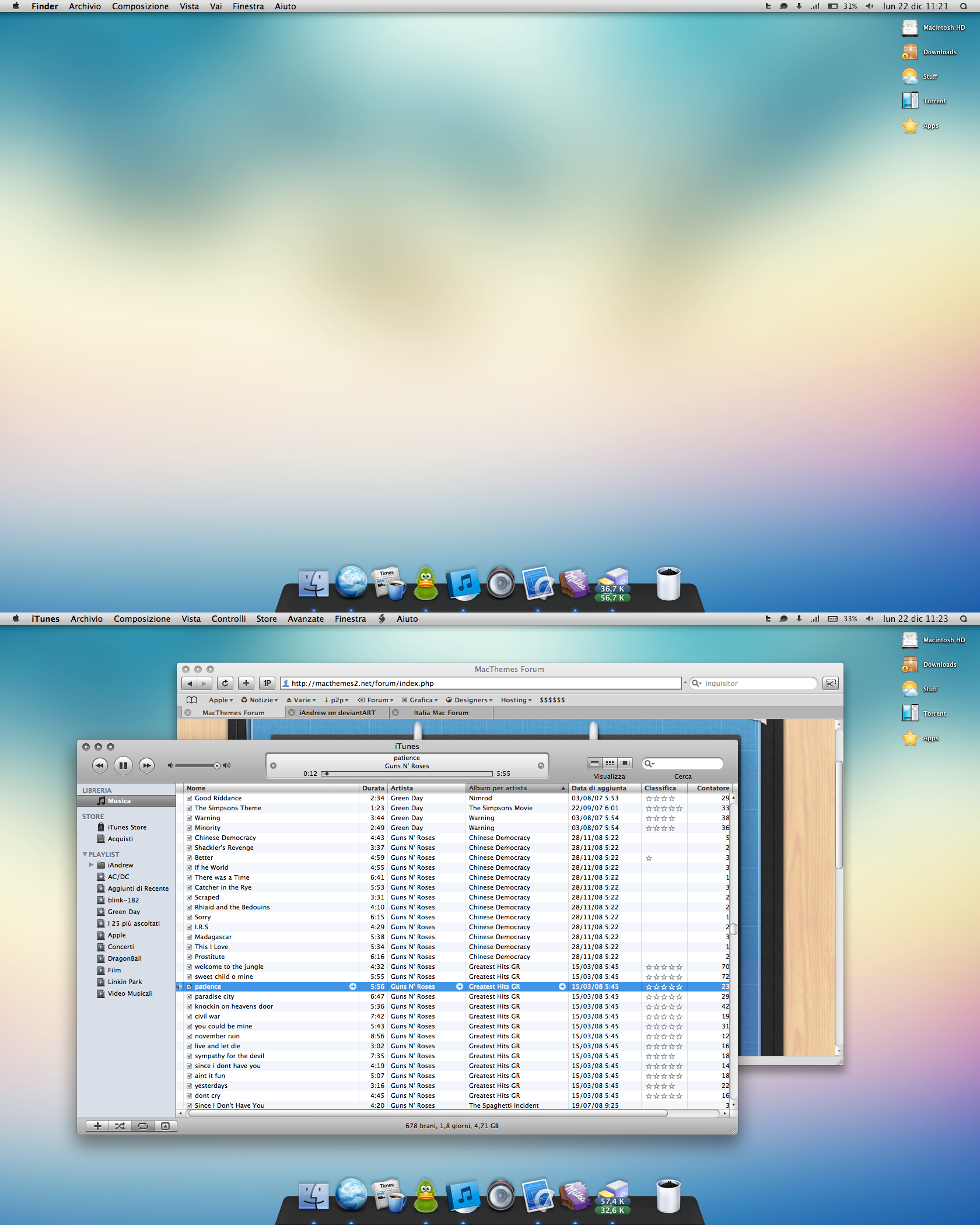Select Musica in iTunes library sidebar
The image size is (980, 1225).
(x=126, y=801)
